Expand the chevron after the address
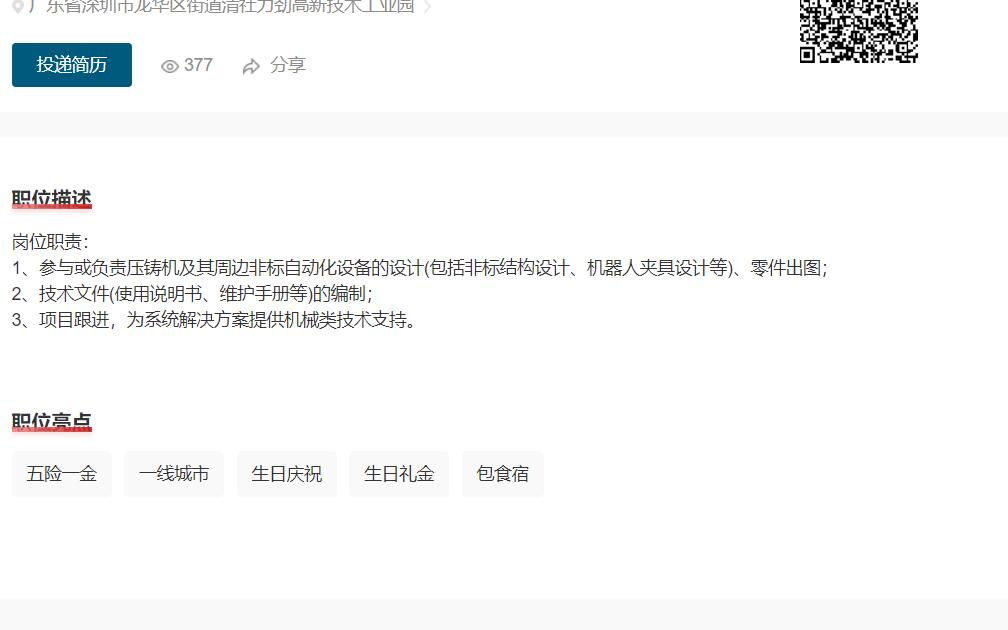Screen dimensions: 1008x630 pyautogui.click(x=428, y=6)
